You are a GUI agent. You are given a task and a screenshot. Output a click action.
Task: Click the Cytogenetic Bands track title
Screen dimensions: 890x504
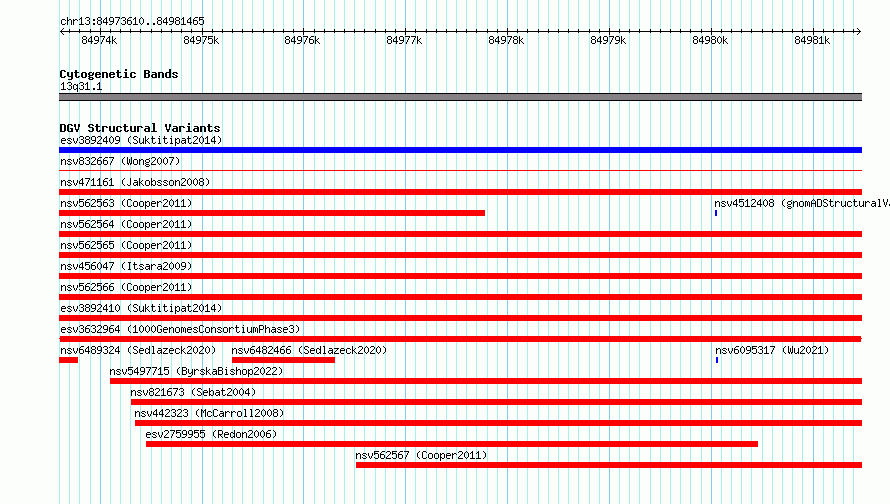(x=119, y=74)
